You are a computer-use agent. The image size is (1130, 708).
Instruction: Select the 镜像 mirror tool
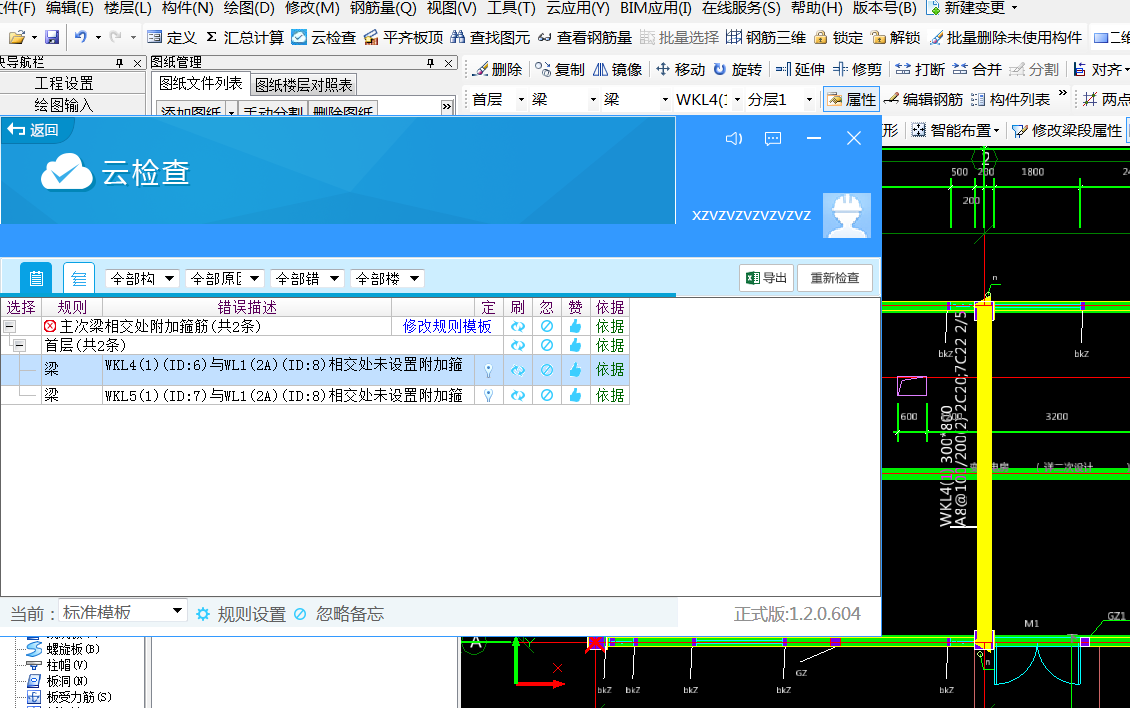pyautogui.click(x=618, y=69)
